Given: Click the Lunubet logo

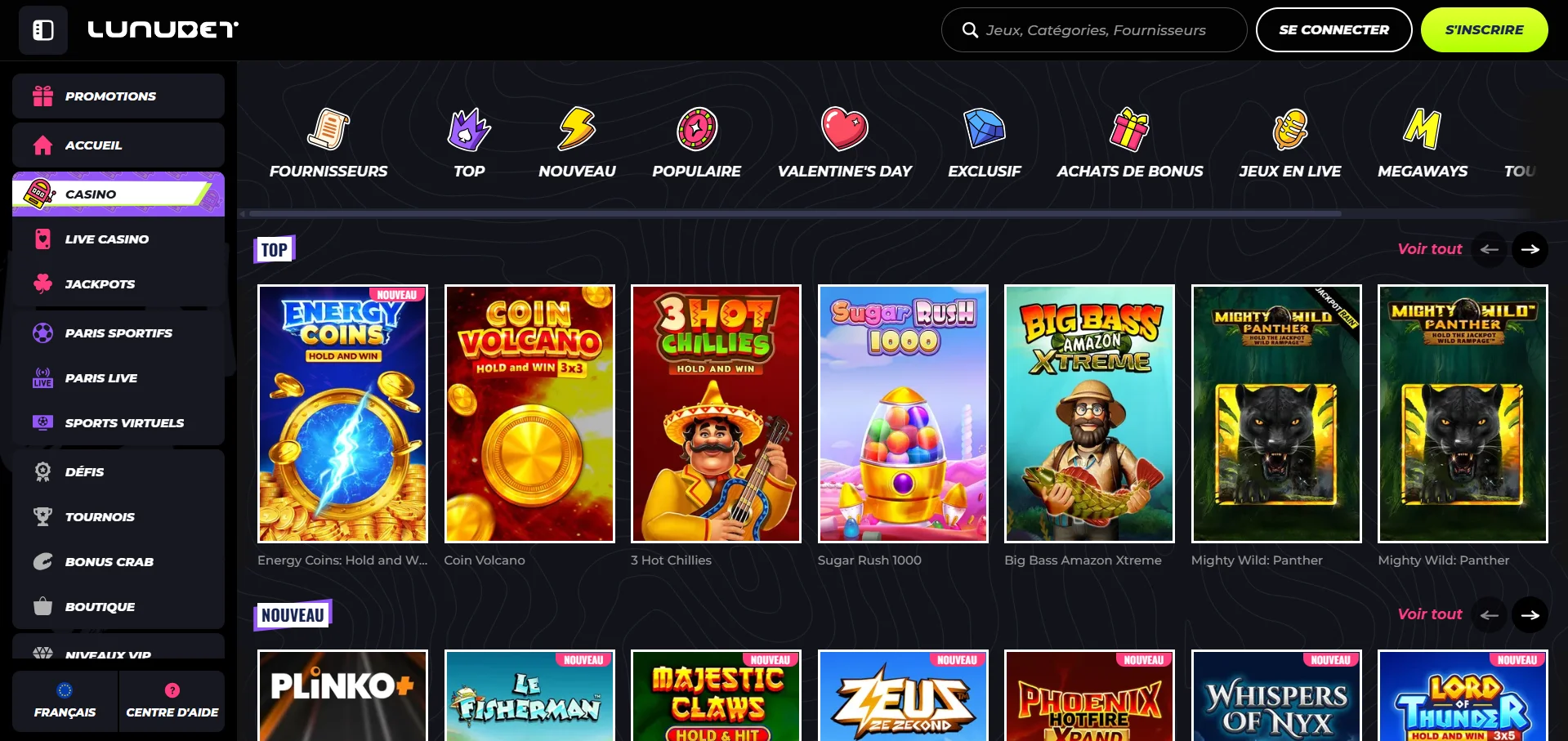Looking at the screenshot, I should [163, 30].
